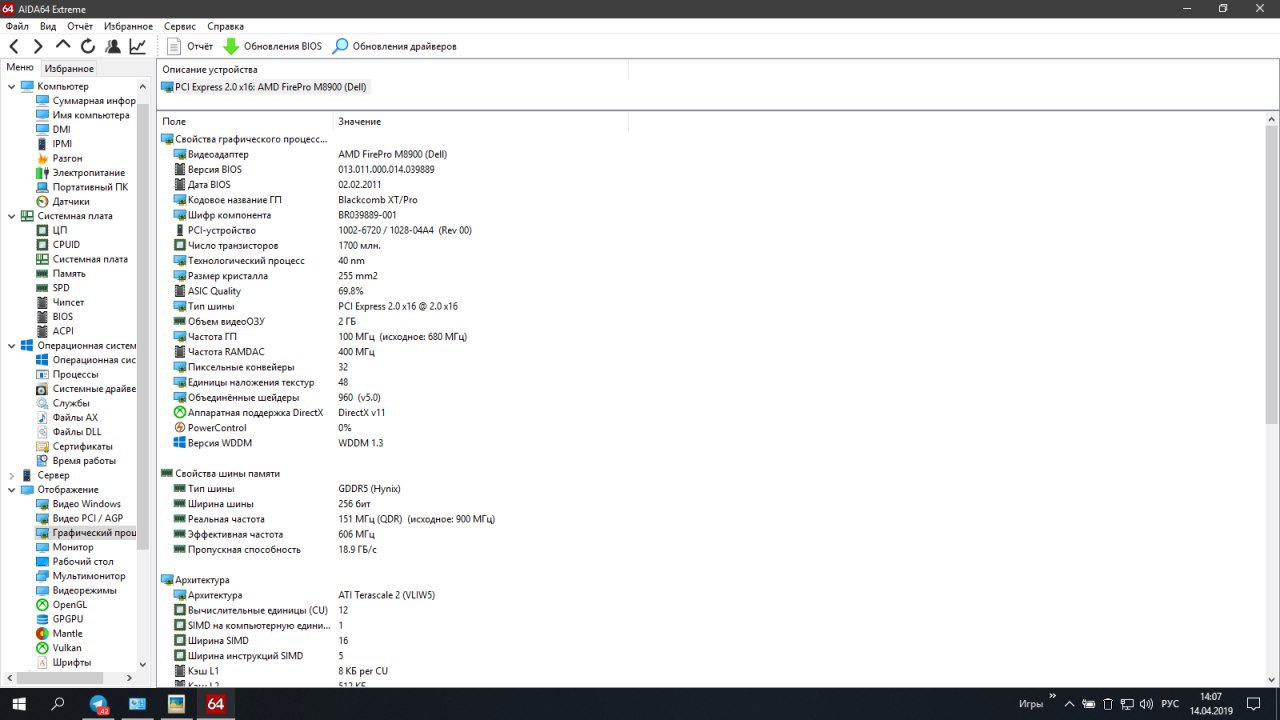Expand the Сервер tree node
Image resolution: width=1280 pixels, height=720 pixels.
point(12,476)
